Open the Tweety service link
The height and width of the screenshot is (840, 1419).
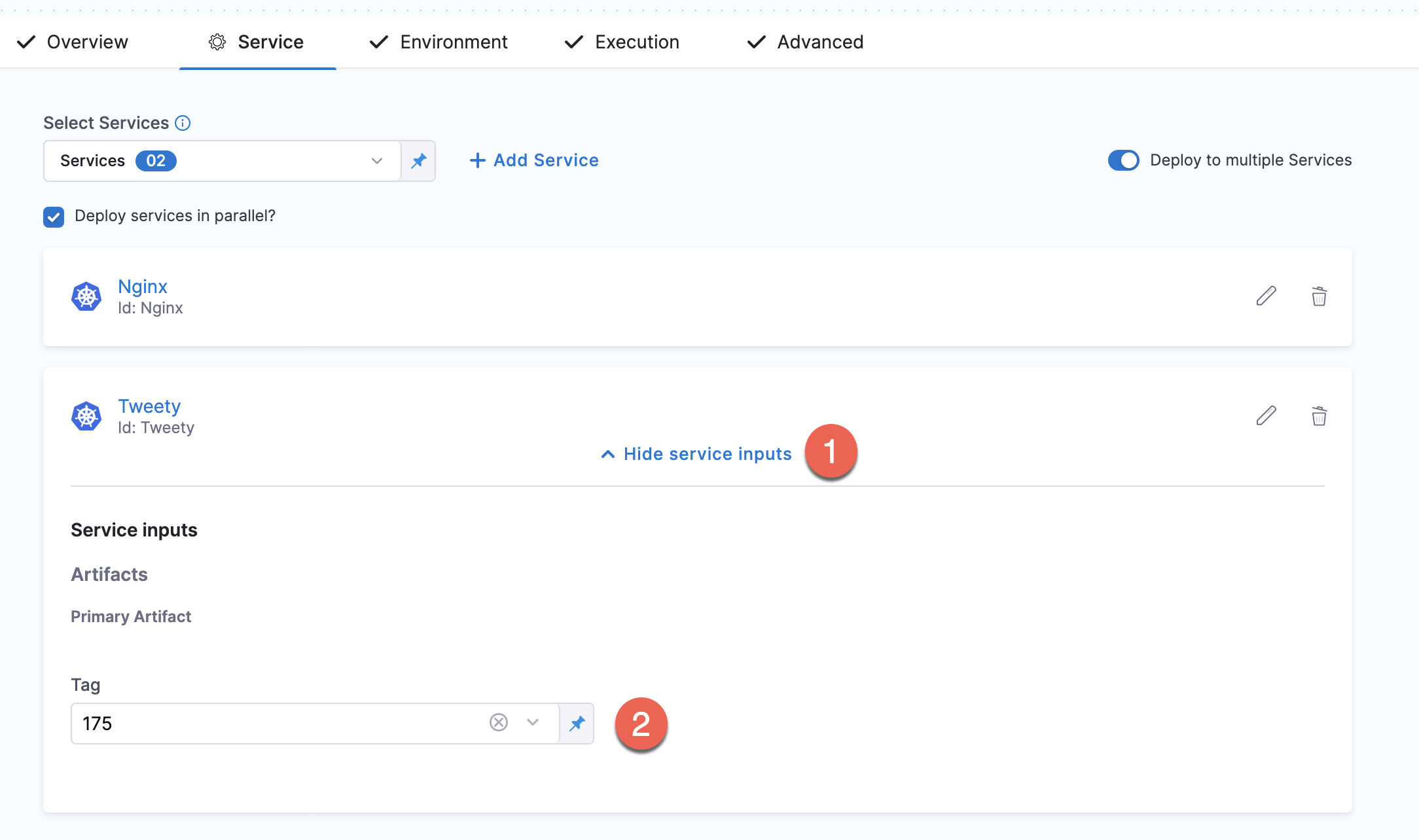(149, 406)
